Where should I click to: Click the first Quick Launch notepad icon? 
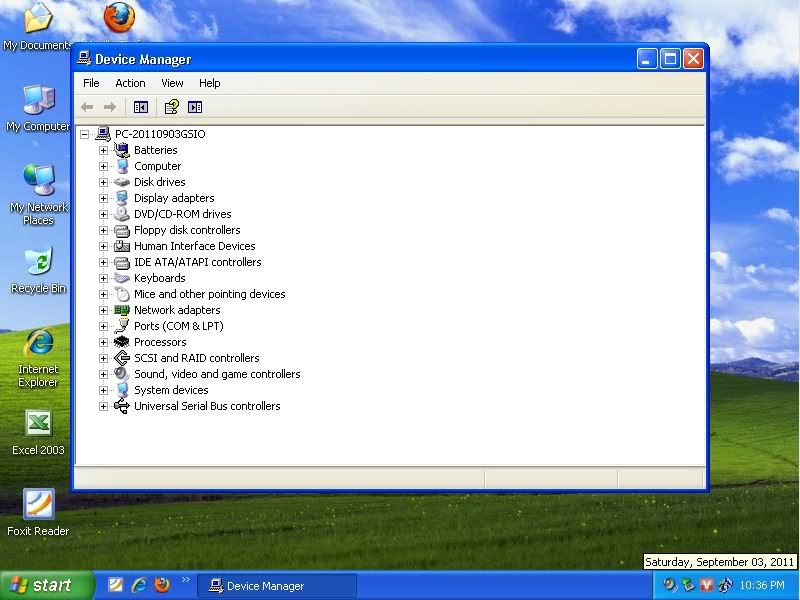116,584
